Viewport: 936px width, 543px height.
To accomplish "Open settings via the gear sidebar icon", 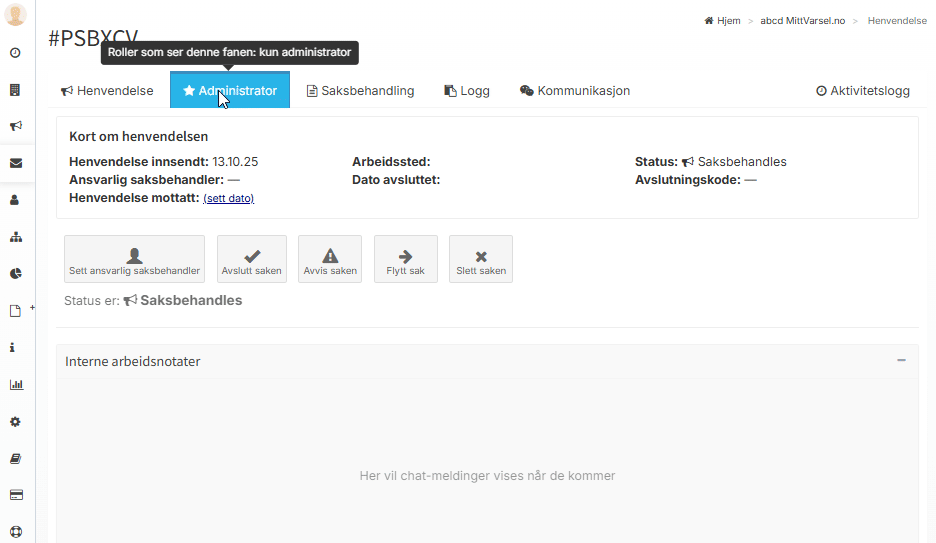I will (16, 421).
